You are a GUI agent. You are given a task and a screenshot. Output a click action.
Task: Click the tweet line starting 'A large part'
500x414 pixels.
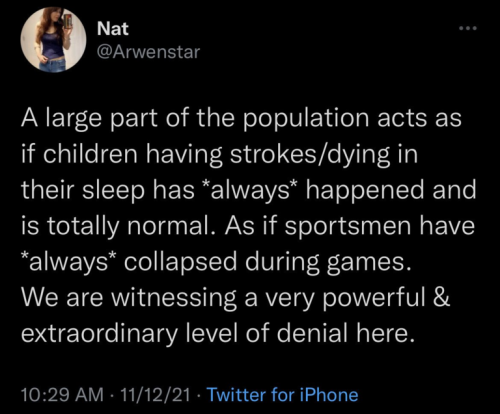tap(241, 119)
